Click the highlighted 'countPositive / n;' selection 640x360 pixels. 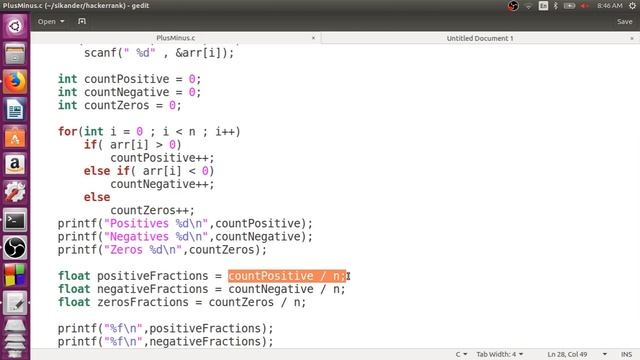coord(287,276)
